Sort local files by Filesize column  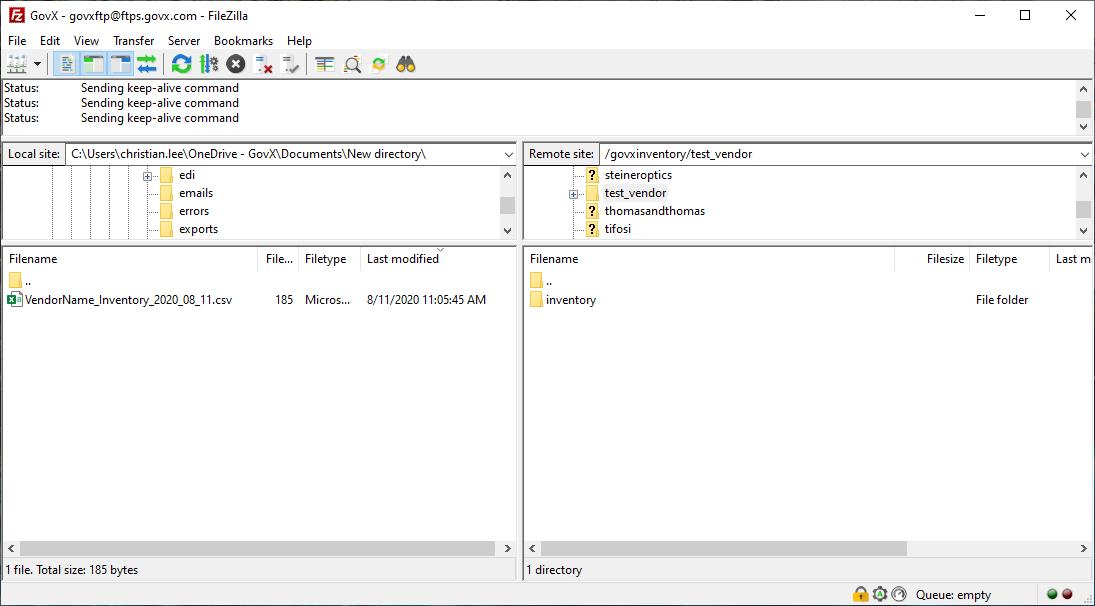click(279, 259)
